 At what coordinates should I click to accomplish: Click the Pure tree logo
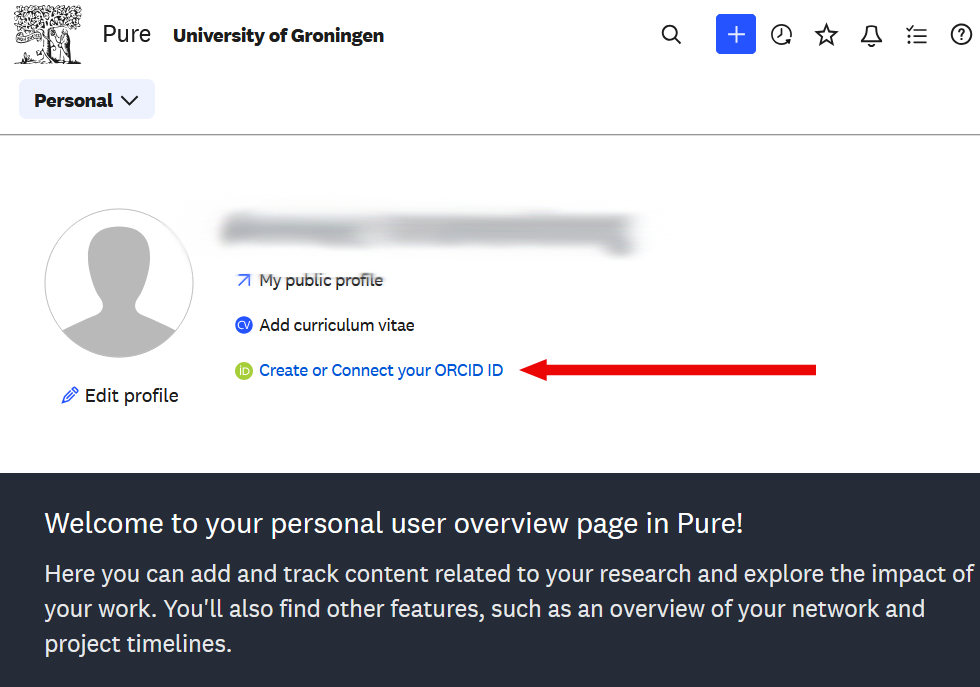click(47, 33)
